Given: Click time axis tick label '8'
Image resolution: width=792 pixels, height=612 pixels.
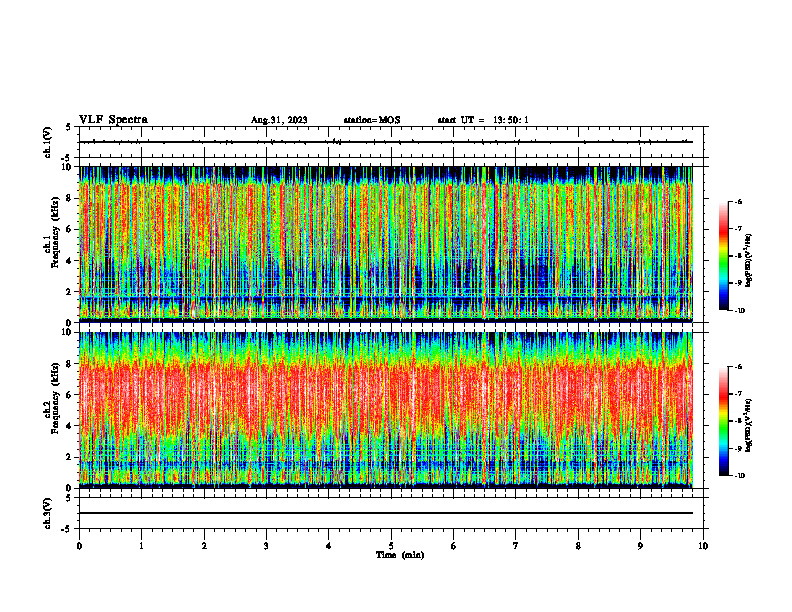Looking at the screenshot, I should coord(578,546).
